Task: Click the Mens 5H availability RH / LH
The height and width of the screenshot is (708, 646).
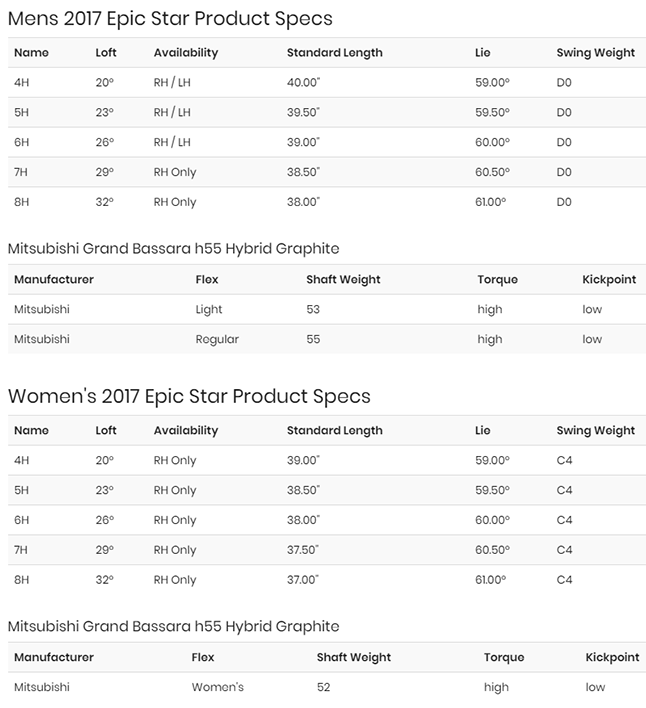Action: pos(172,112)
